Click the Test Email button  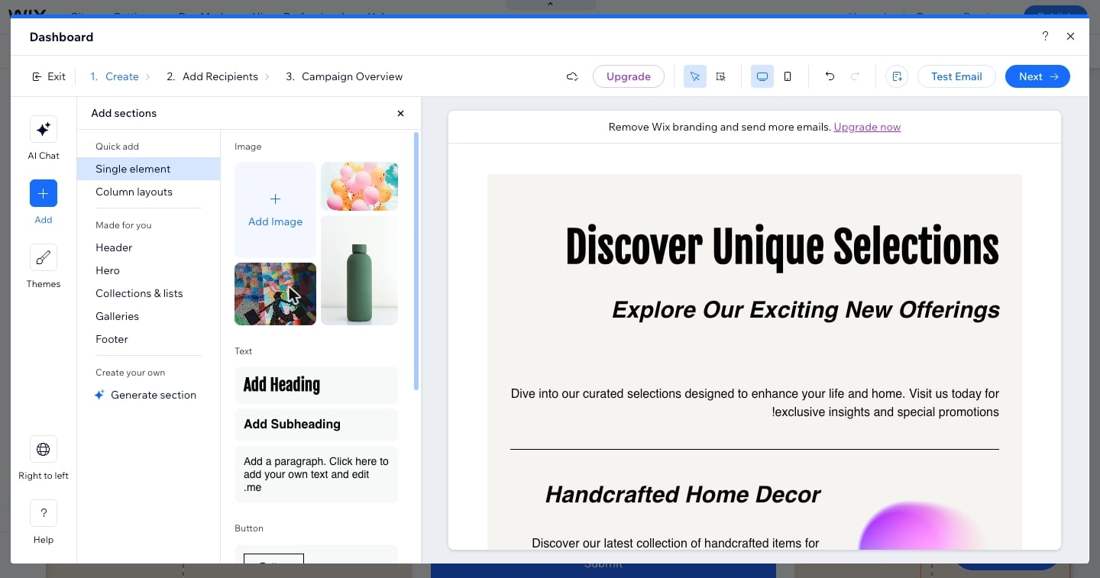click(x=956, y=76)
